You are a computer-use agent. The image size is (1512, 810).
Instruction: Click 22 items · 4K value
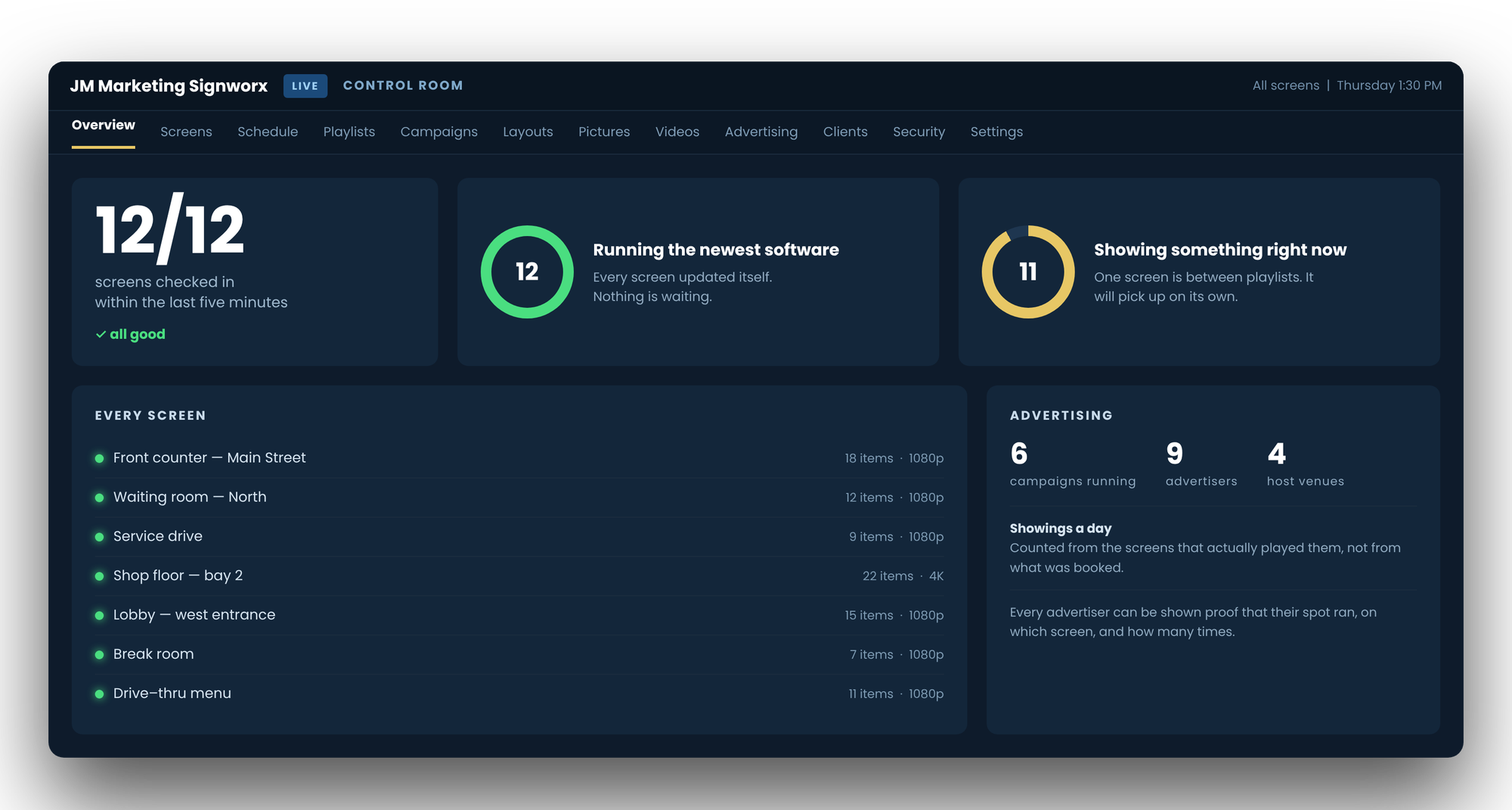click(x=903, y=576)
